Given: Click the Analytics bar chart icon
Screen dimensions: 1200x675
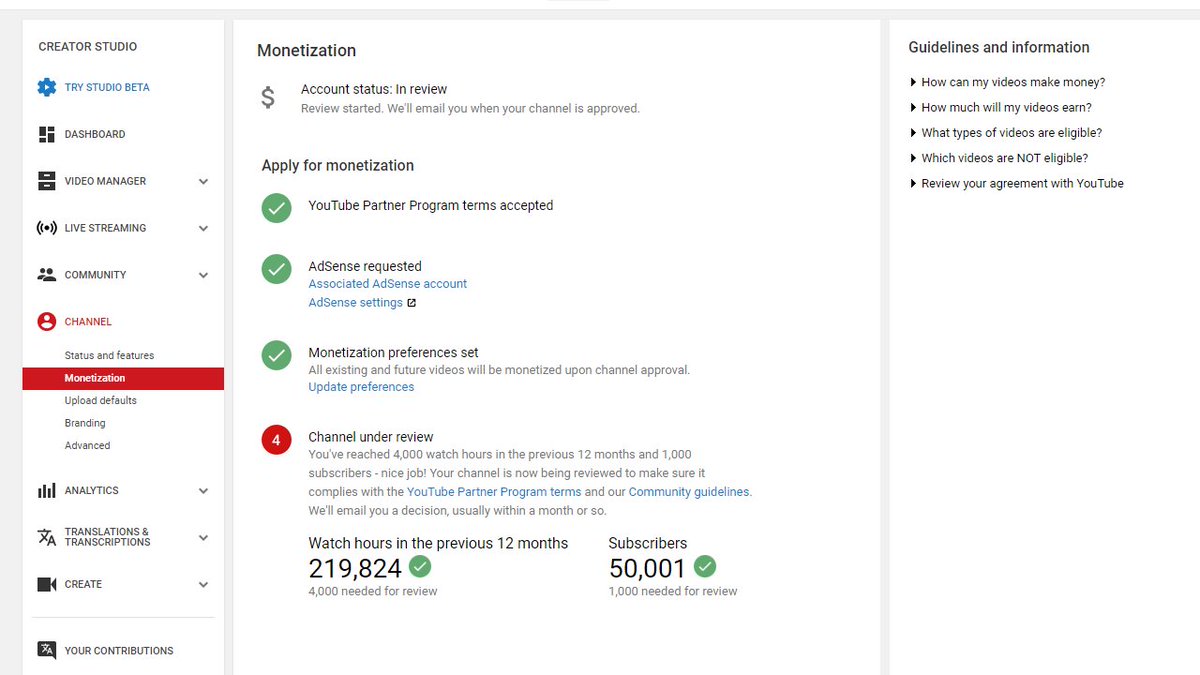Looking at the screenshot, I should click(x=47, y=491).
